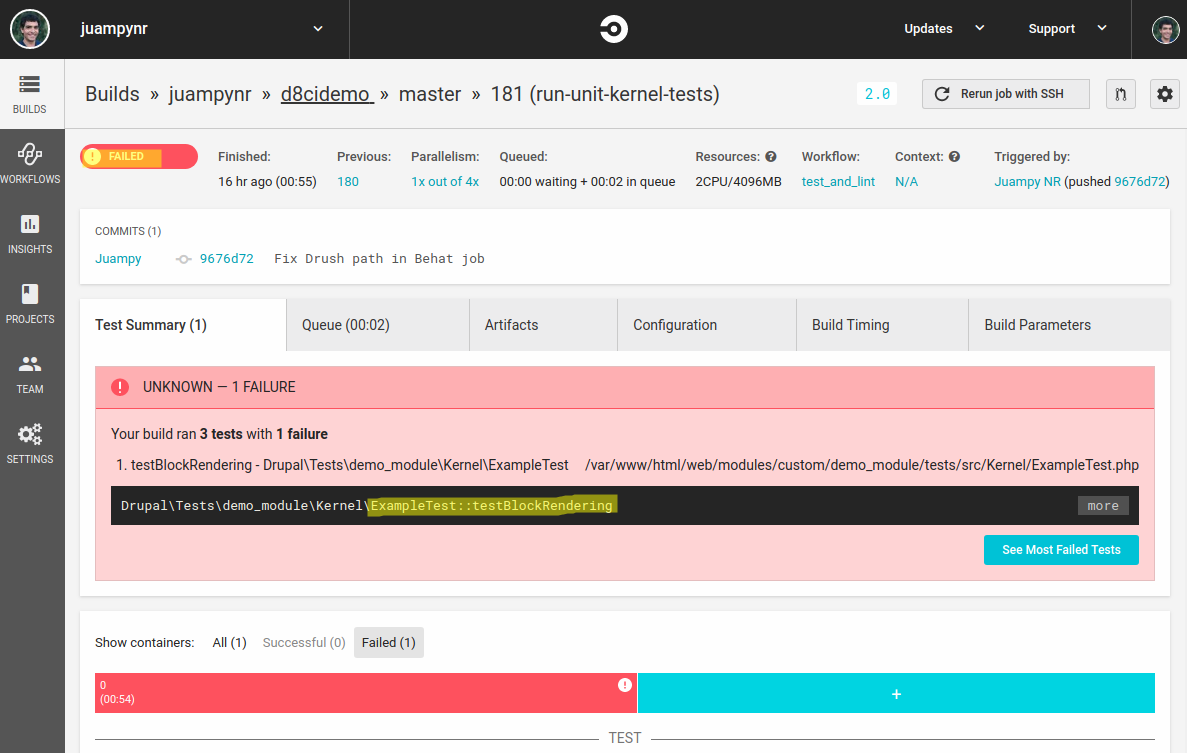Show only Failed containers
The image size is (1187, 753).
point(388,642)
